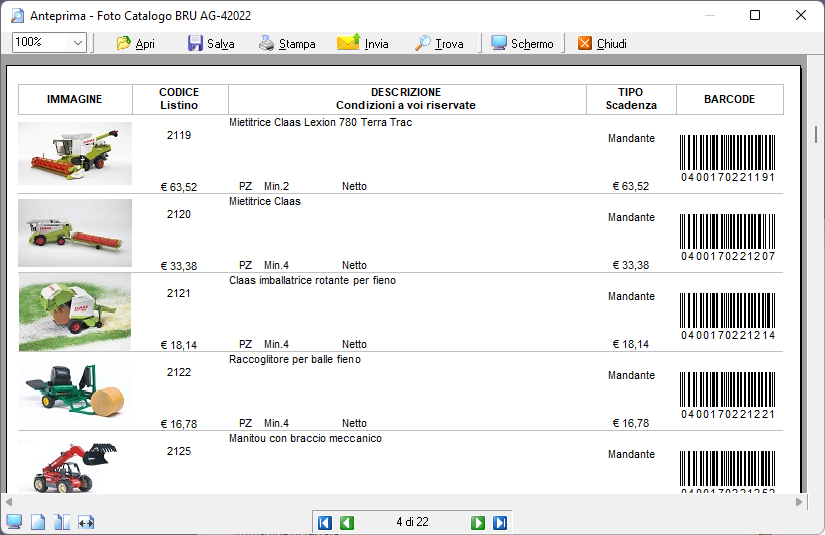Screen dimensions: 825x535
Task: Click product code 2121
Action: [179, 293]
